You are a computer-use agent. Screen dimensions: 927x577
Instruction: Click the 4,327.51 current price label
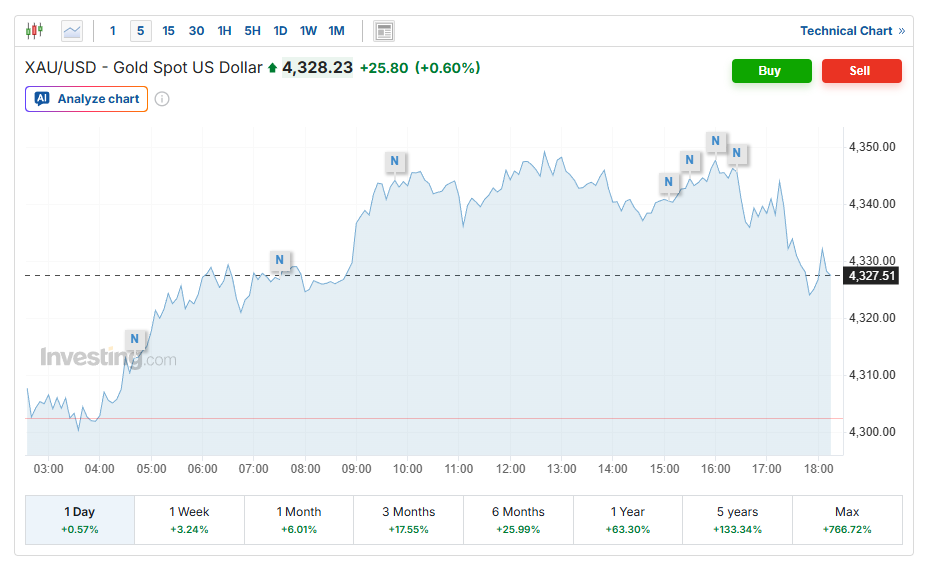(x=871, y=275)
